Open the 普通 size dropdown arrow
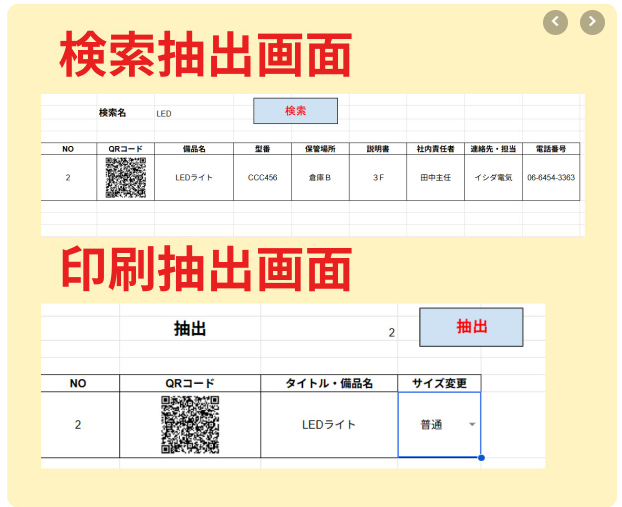The width and height of the screenshot is (622, 507). coord(472,424)
